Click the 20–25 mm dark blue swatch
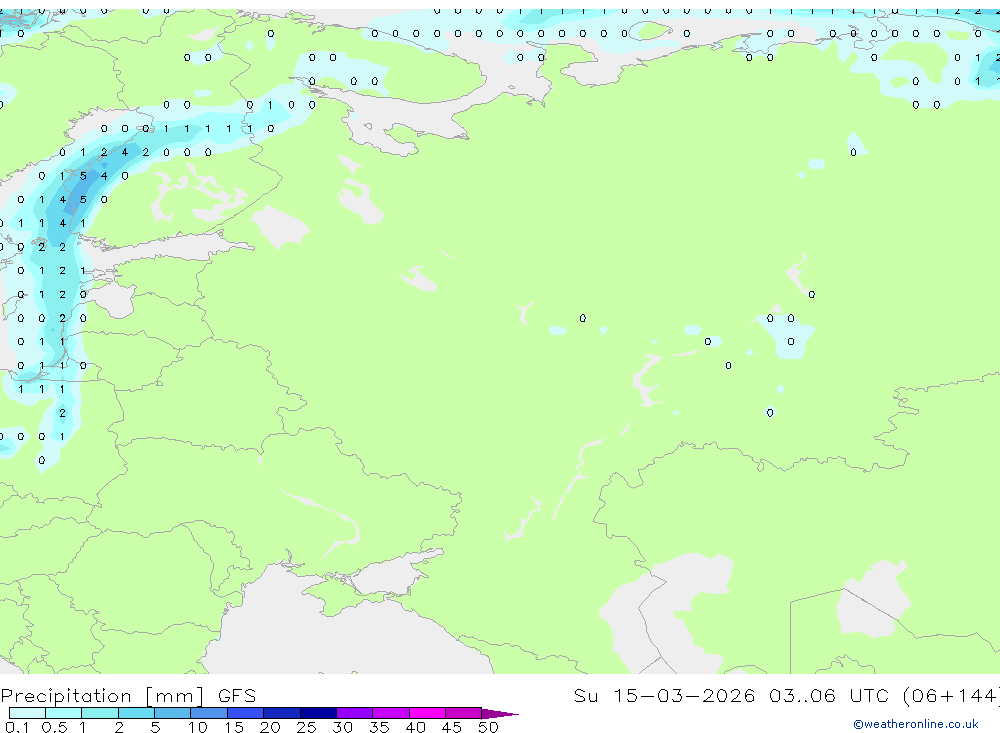Image resolution: width=1000 pixels, height=733 pixels. pyautogui.click(x=282, y=713)
